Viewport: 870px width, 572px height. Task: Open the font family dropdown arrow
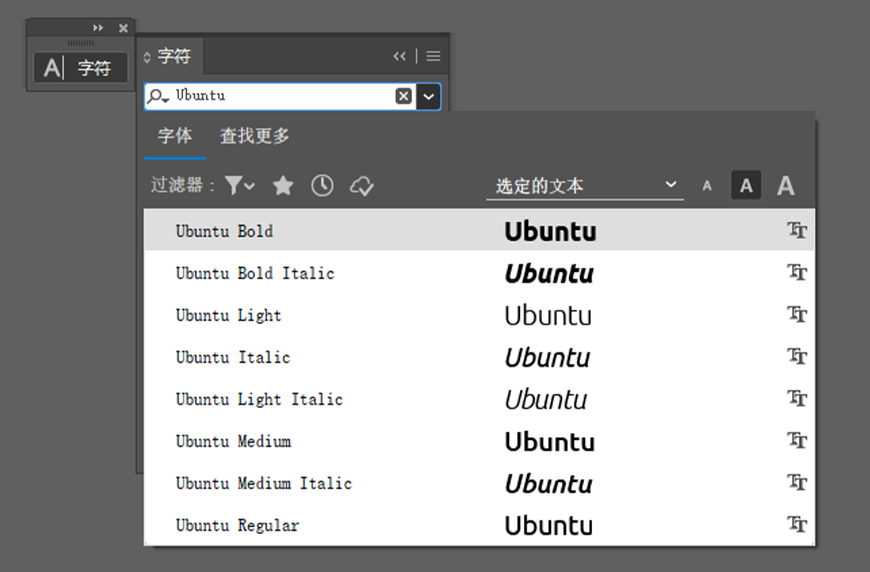[428, 97]
